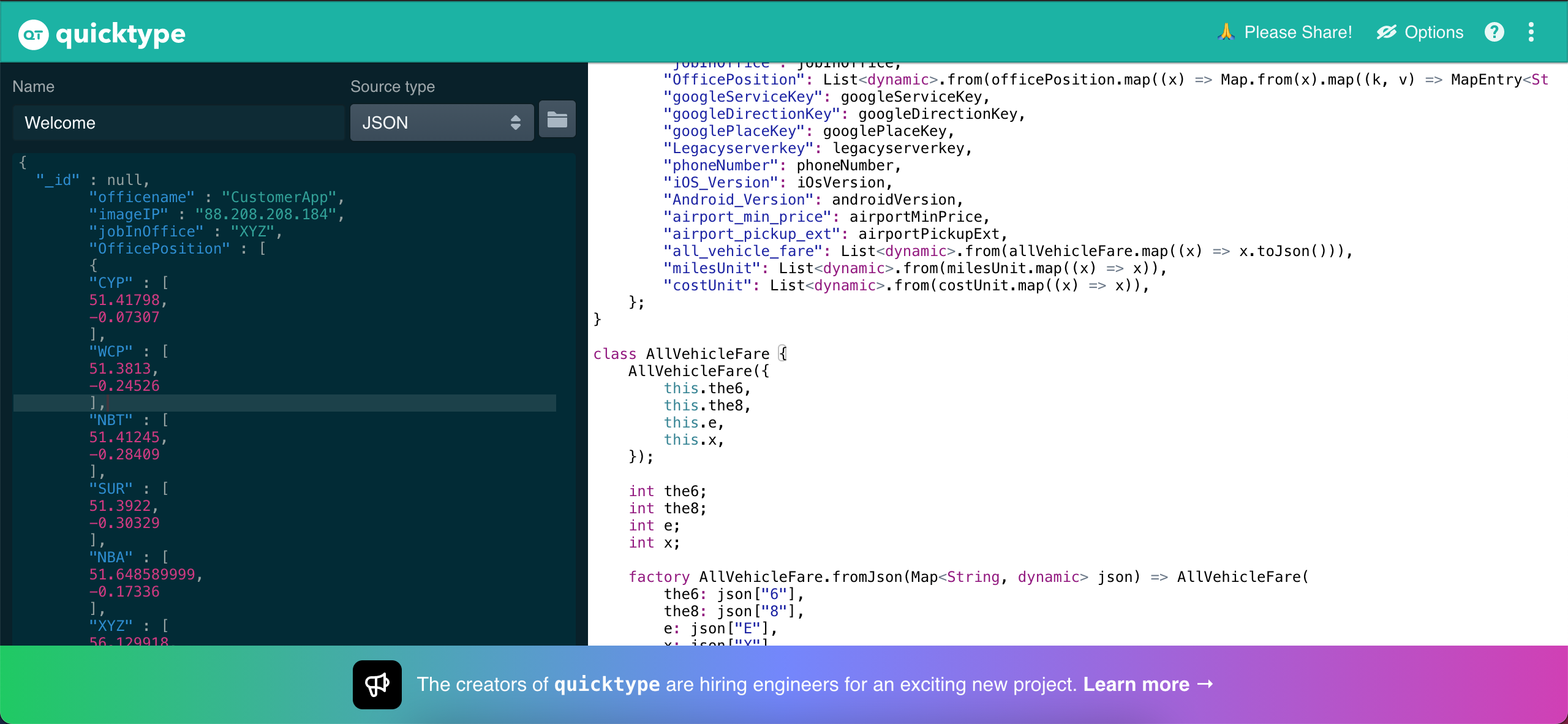Click the up-down arrows inside the JSON selector

tap(515, 122)
